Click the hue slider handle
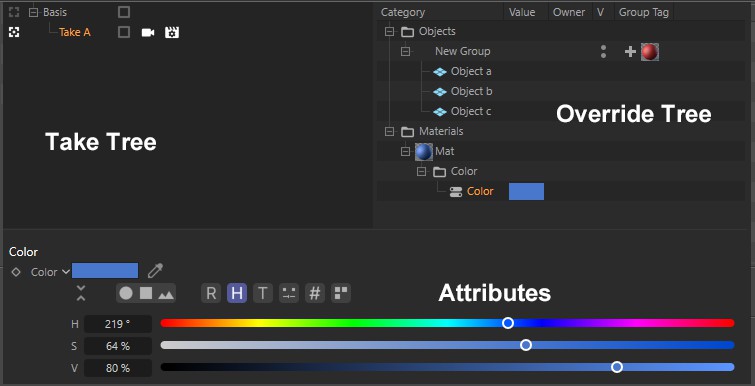The image size is (755, 386). (508, 323)
